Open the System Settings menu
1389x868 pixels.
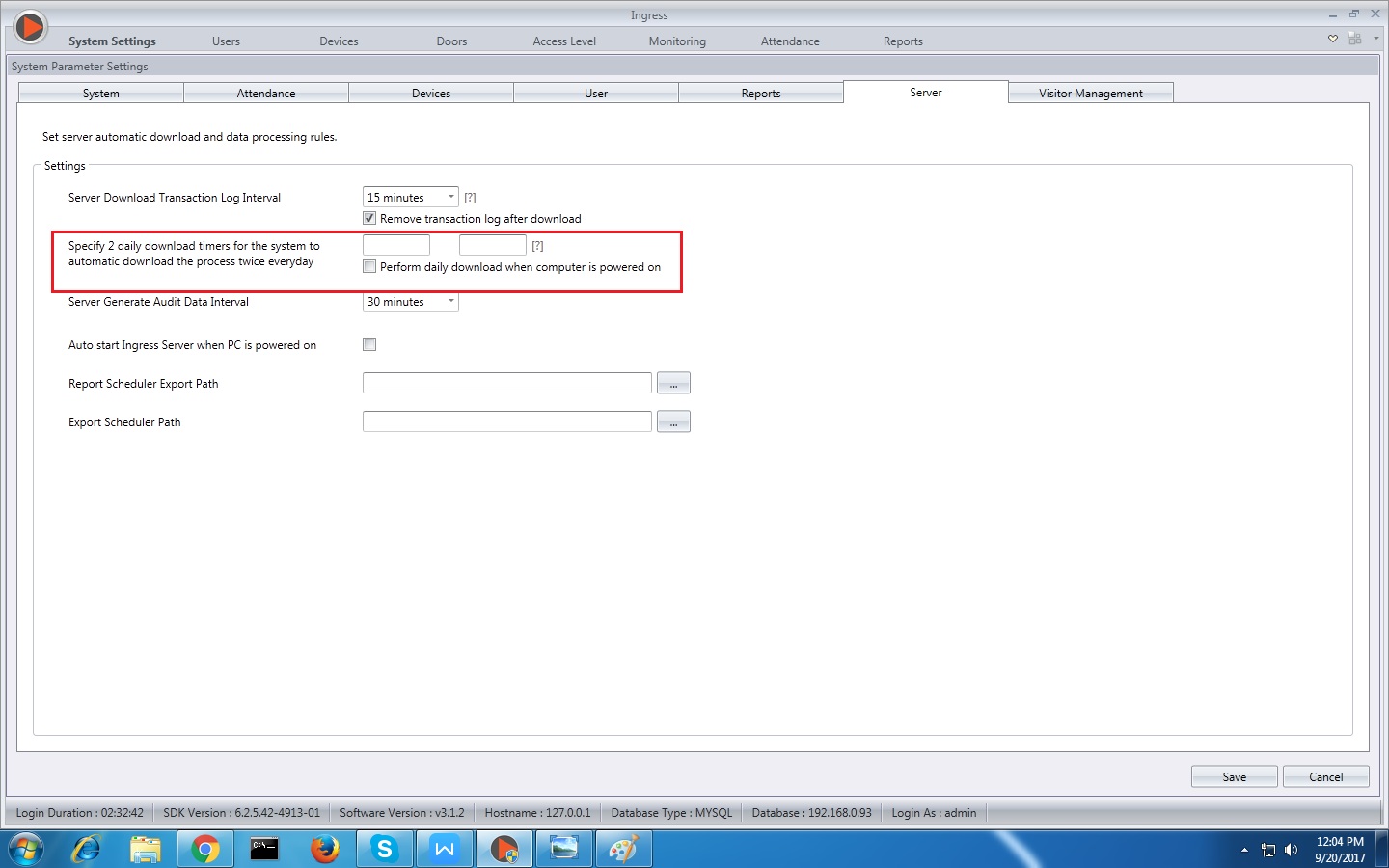[112, 41]
